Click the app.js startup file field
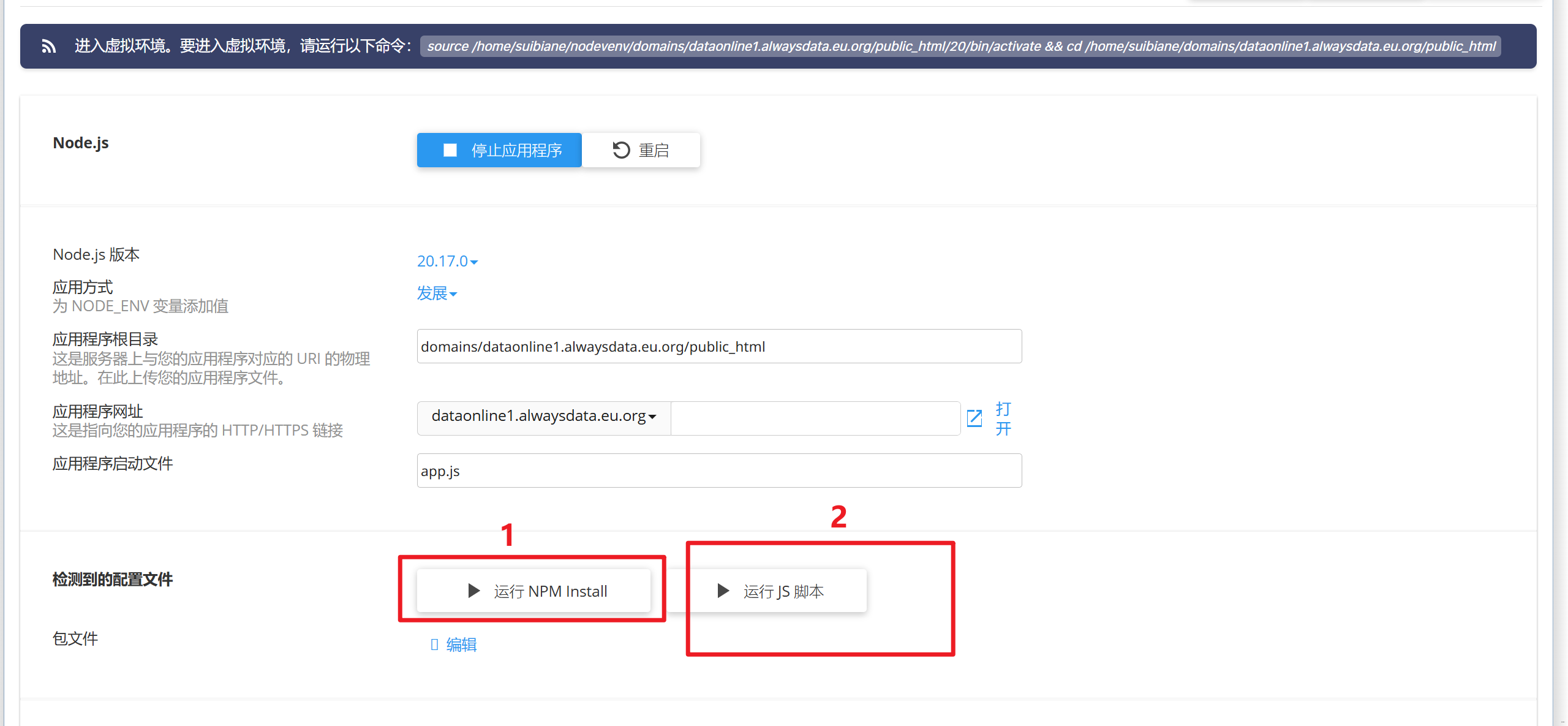This screenshot has height=726, width=1568. (x=719, y=471)
